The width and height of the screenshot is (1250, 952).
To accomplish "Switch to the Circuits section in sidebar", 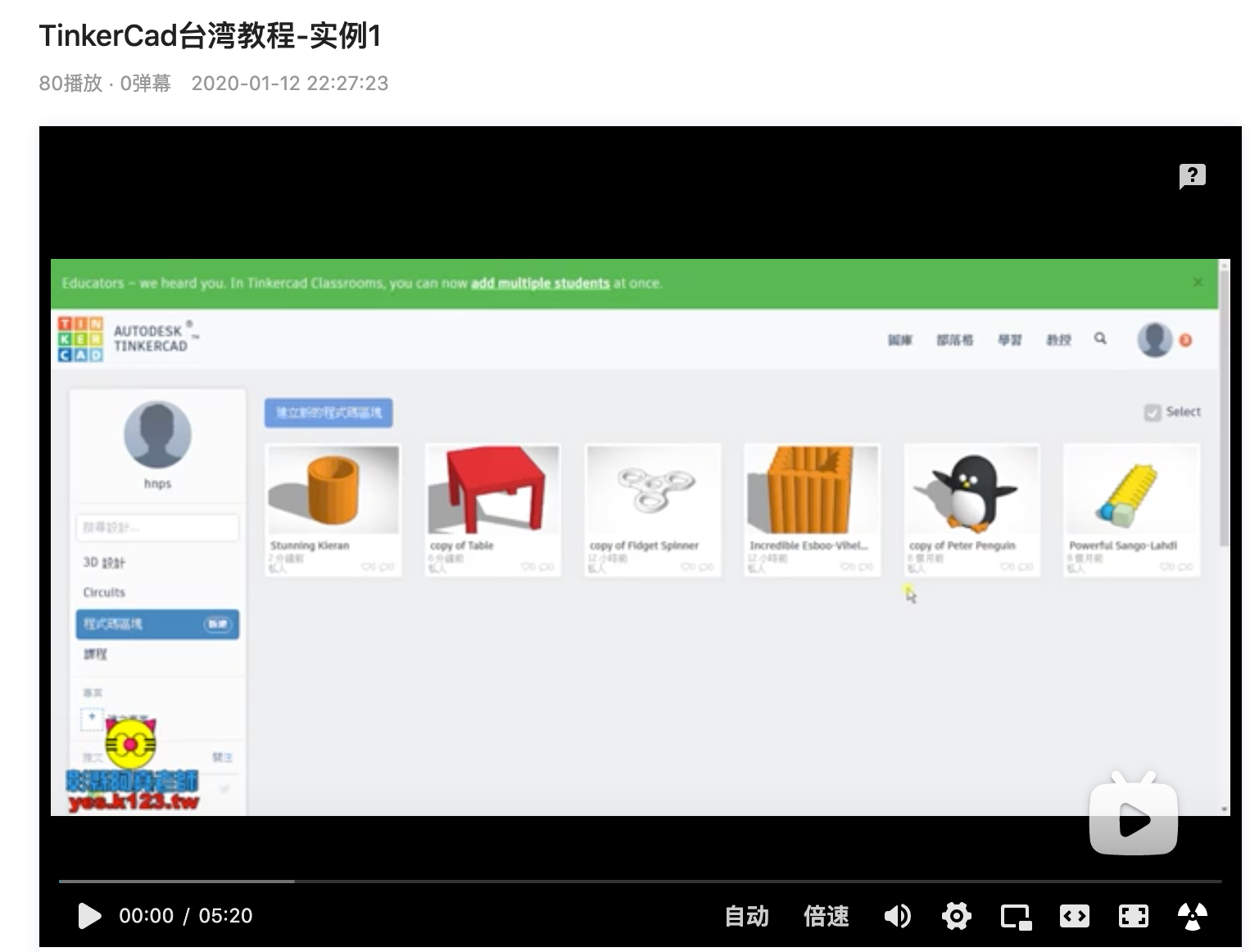I will click(x=104, y=592).
